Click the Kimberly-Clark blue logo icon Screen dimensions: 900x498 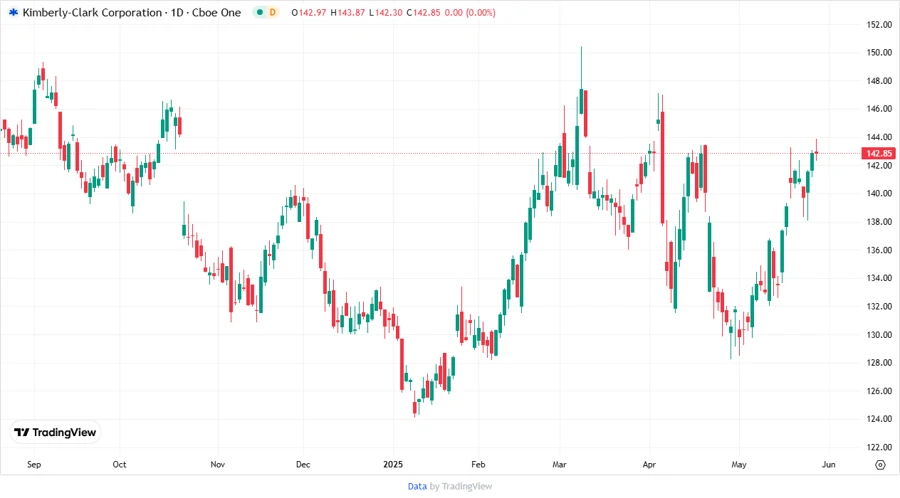(13, 13)
